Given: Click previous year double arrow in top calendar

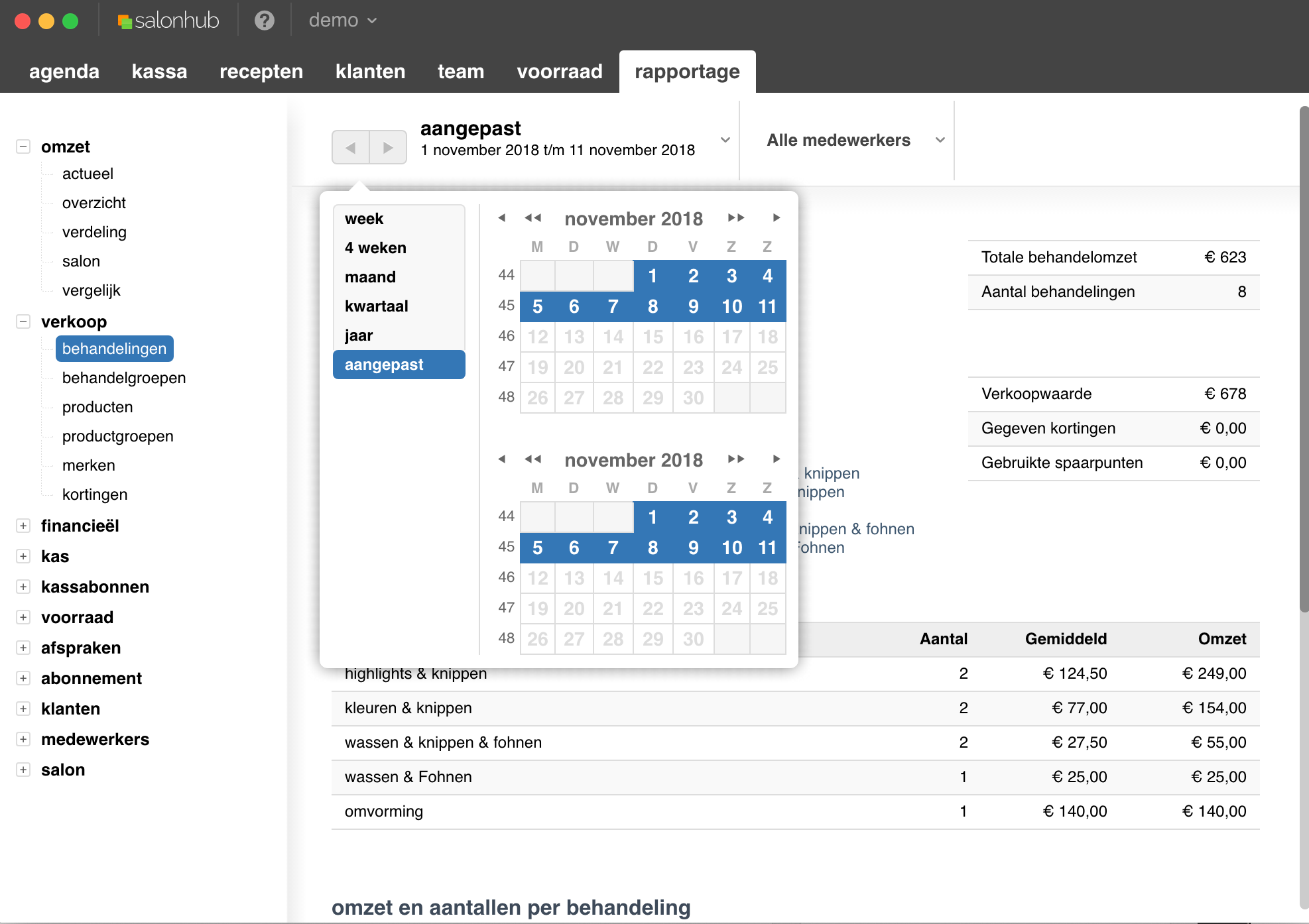Looking at the screenshot, I should 533,218.
